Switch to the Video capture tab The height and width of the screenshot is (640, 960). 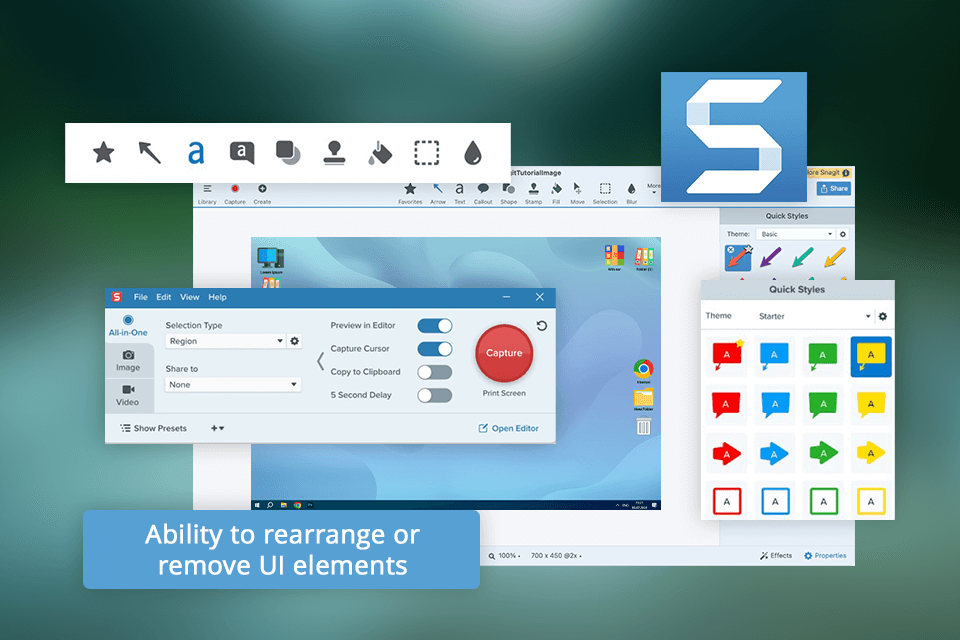click(x=128, y=396)
